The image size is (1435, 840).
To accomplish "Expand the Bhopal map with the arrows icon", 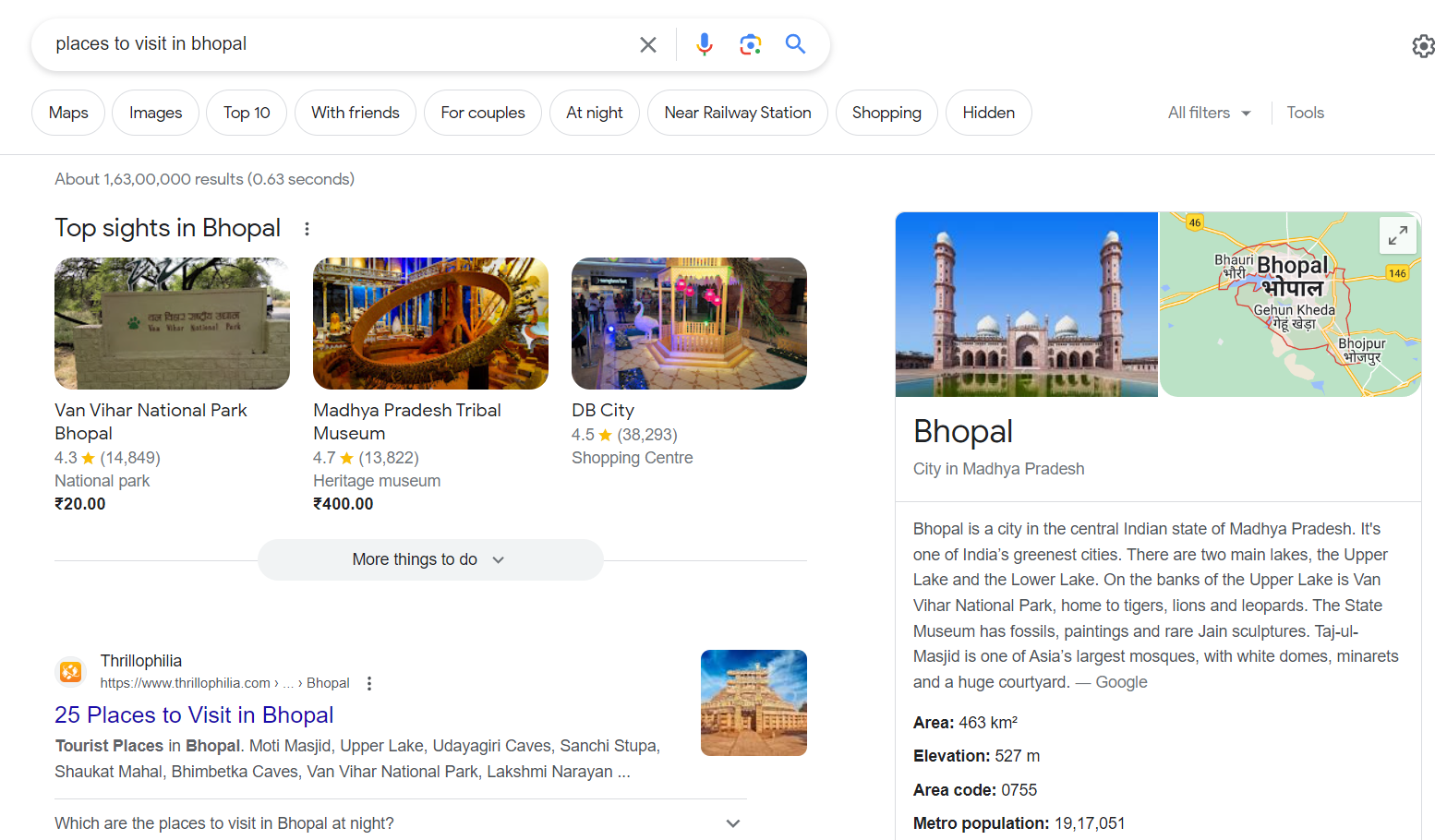I will [x=1398, y=235].
